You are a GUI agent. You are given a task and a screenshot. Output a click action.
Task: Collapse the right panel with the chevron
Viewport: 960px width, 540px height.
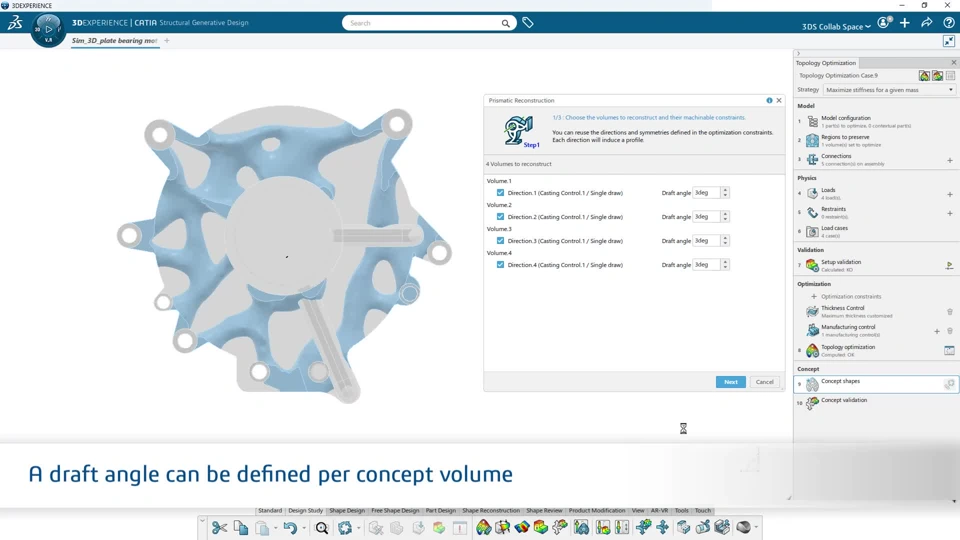coord(798,53)
